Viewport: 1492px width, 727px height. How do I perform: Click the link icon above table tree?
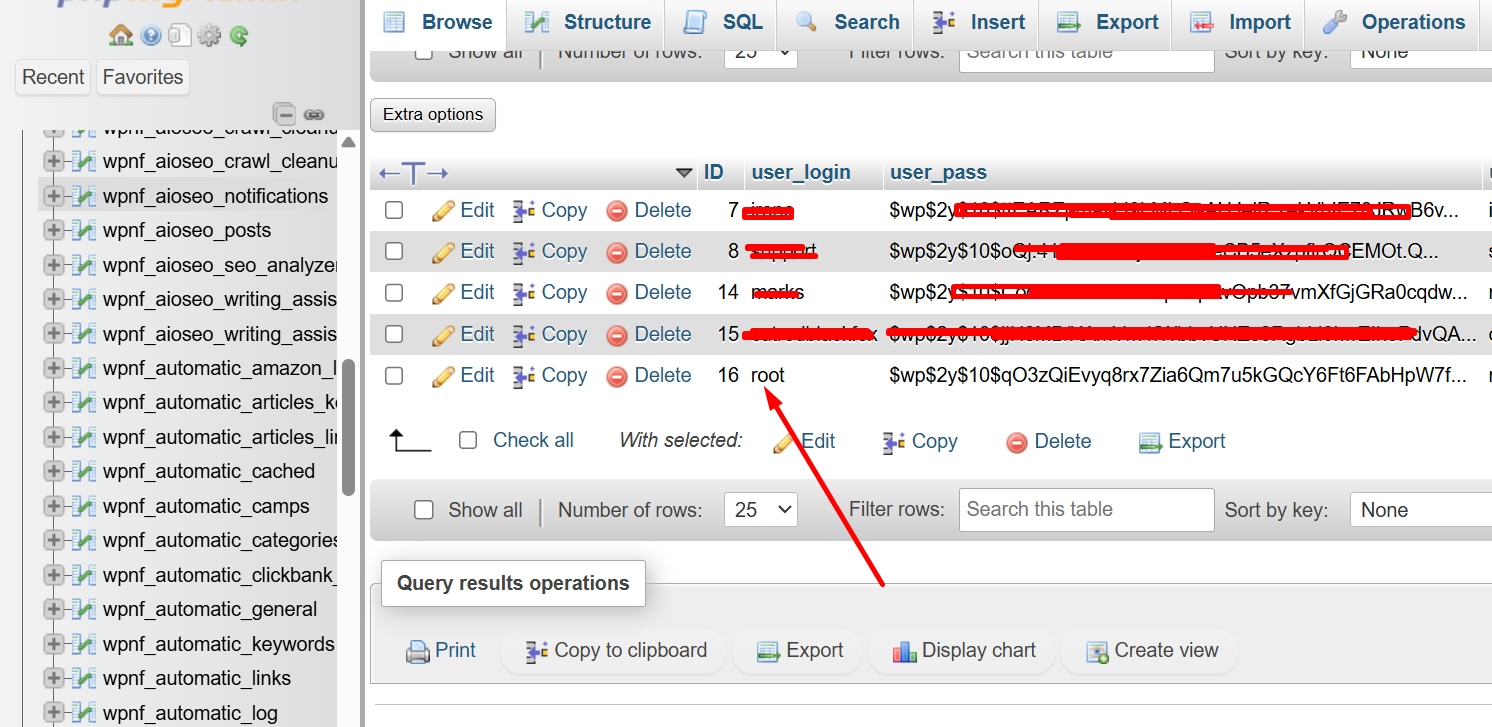(x=314, y=114)
